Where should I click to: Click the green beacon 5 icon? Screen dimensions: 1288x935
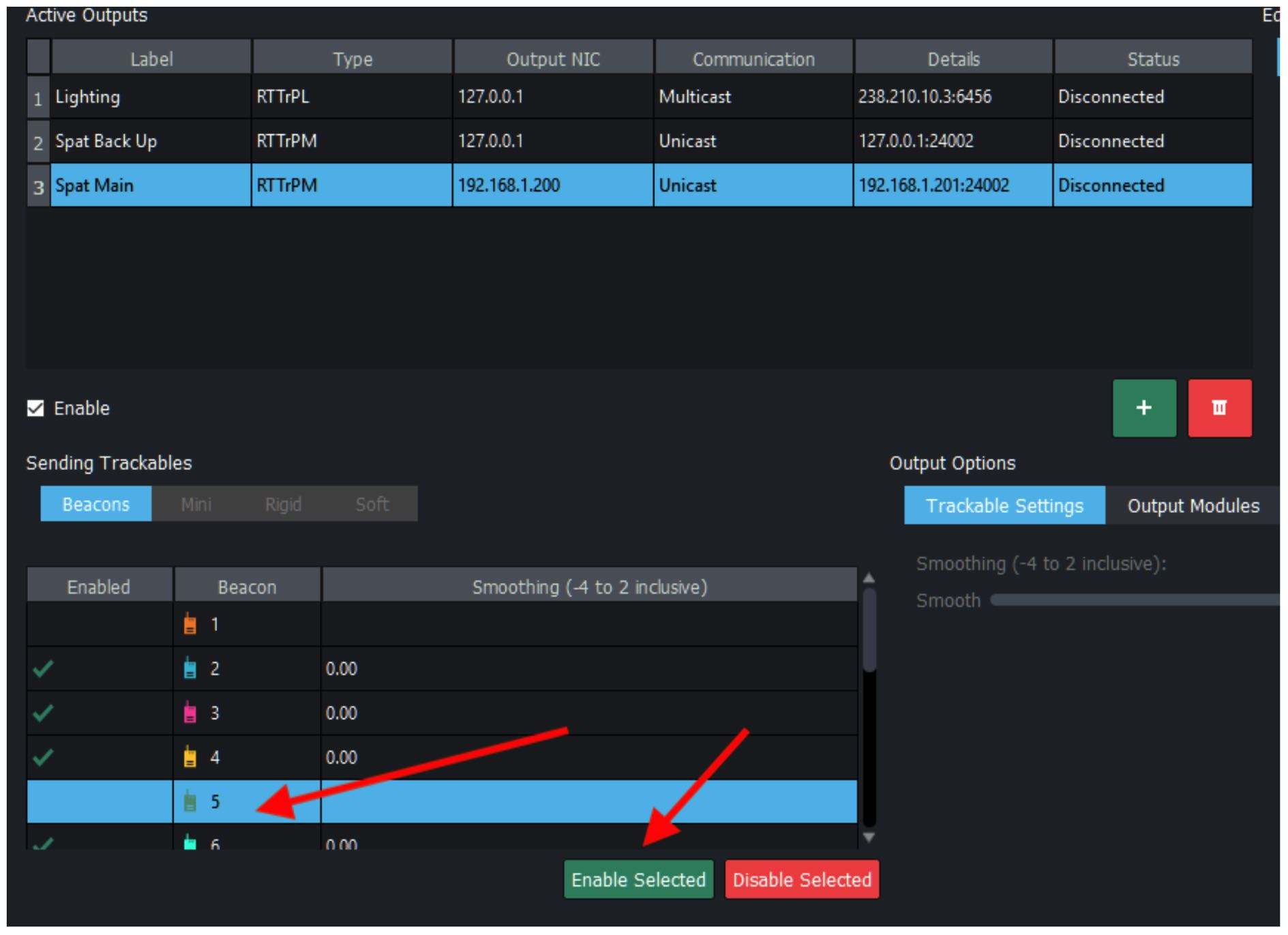point(190,801)
